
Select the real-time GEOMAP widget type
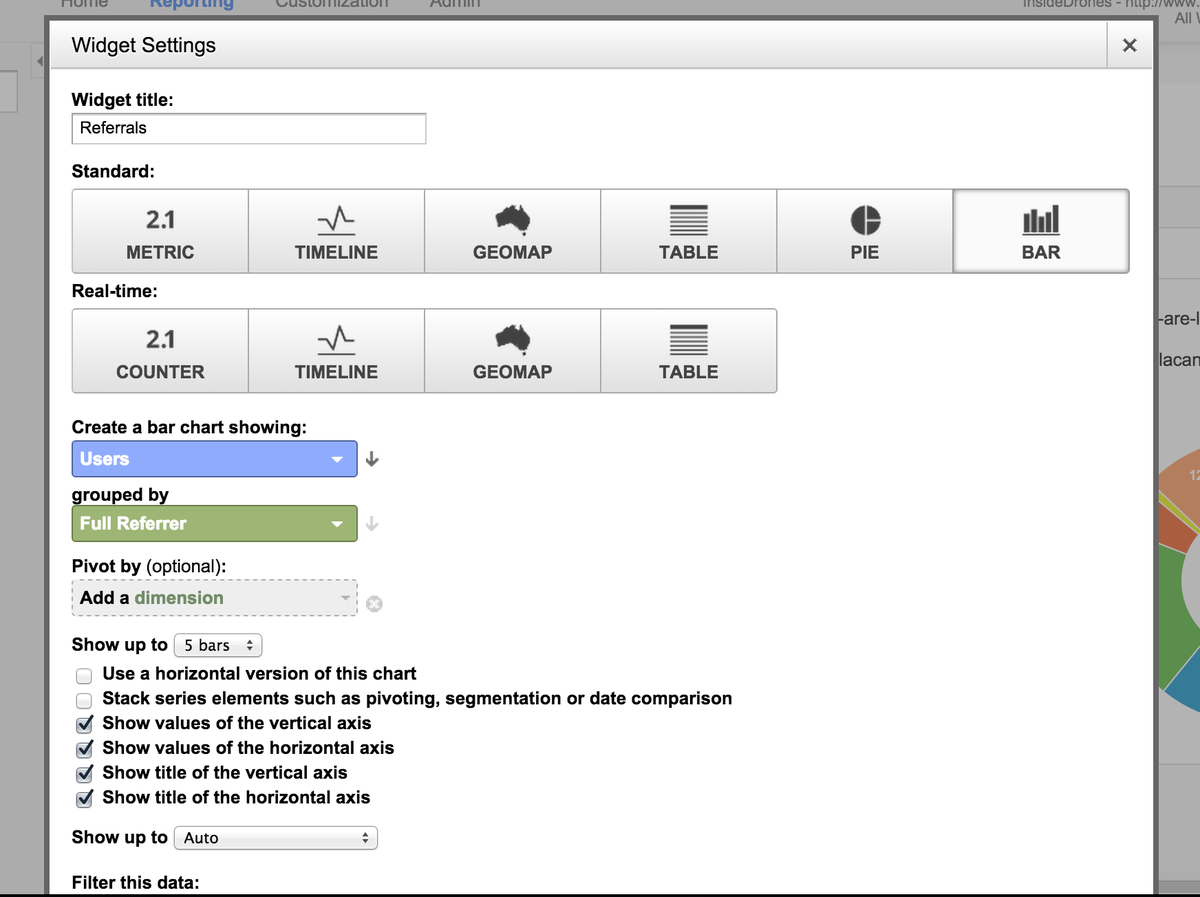coord(512,351)
